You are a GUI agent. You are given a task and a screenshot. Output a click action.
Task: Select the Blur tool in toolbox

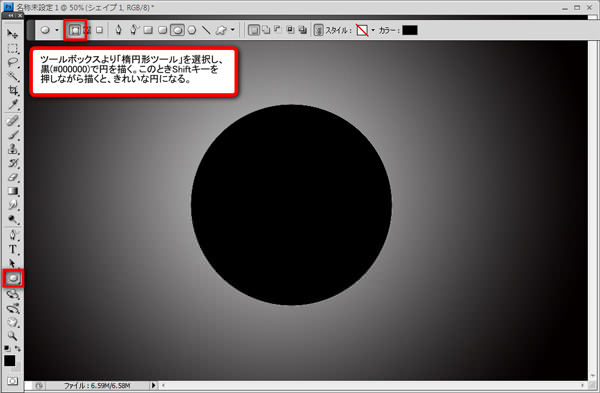pyautogui.click(x=13, y=205)
